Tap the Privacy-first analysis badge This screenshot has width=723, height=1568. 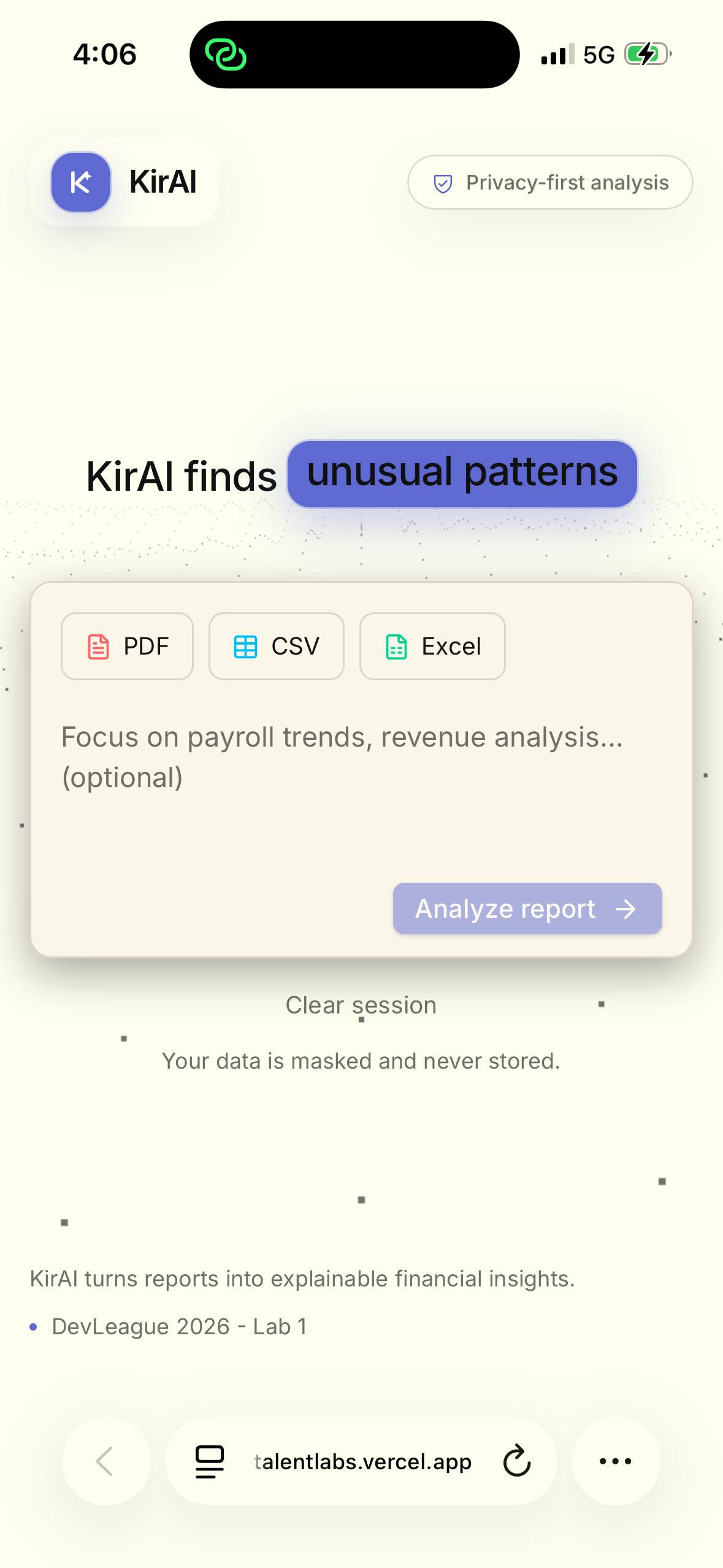point(550,182)
